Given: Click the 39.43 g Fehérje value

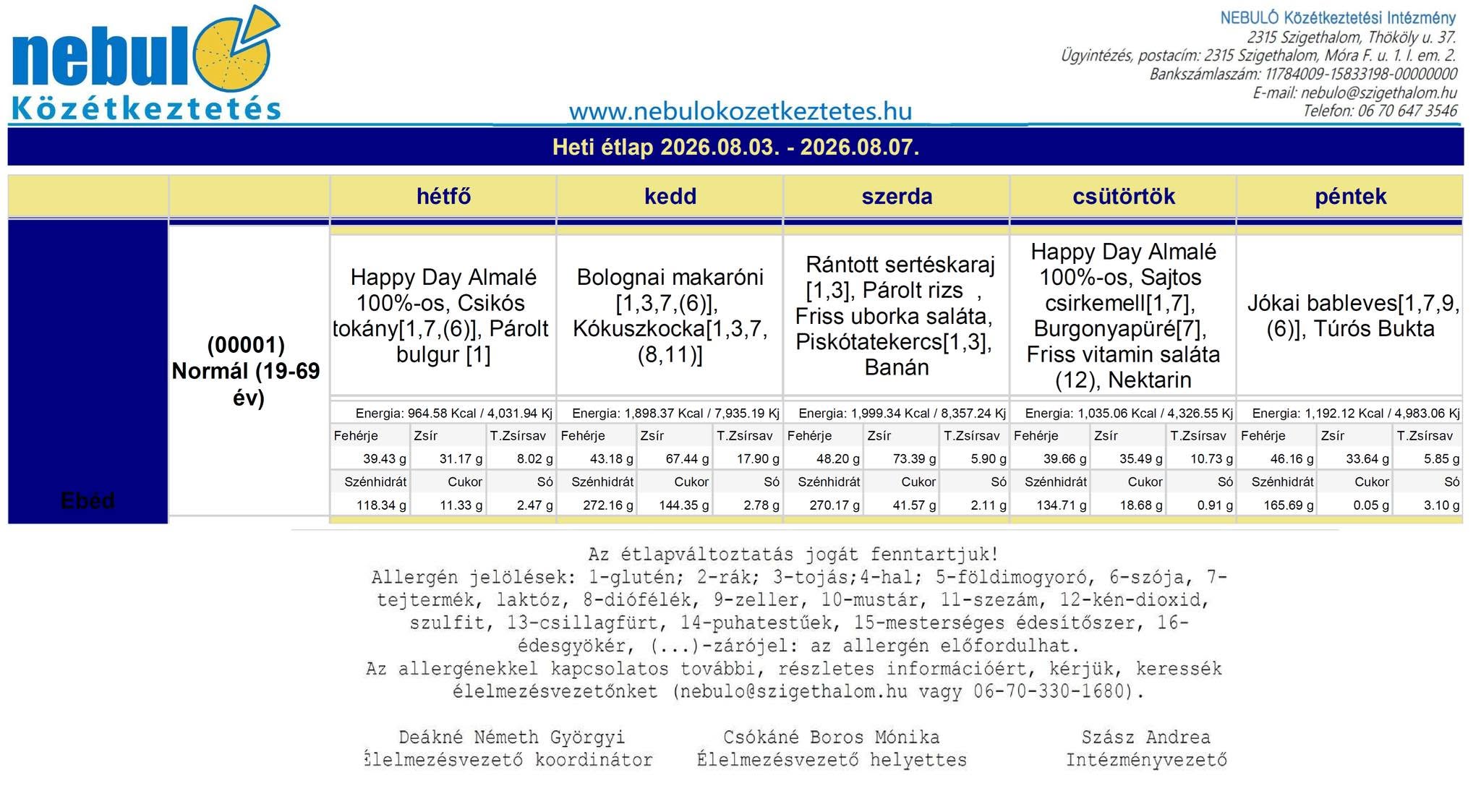Looking at the screenshot, I should (x=384, y=459).
